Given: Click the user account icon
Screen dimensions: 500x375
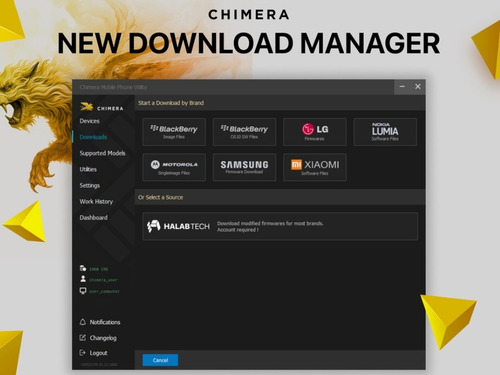Looking at the screenshot, I should (83, 279).
